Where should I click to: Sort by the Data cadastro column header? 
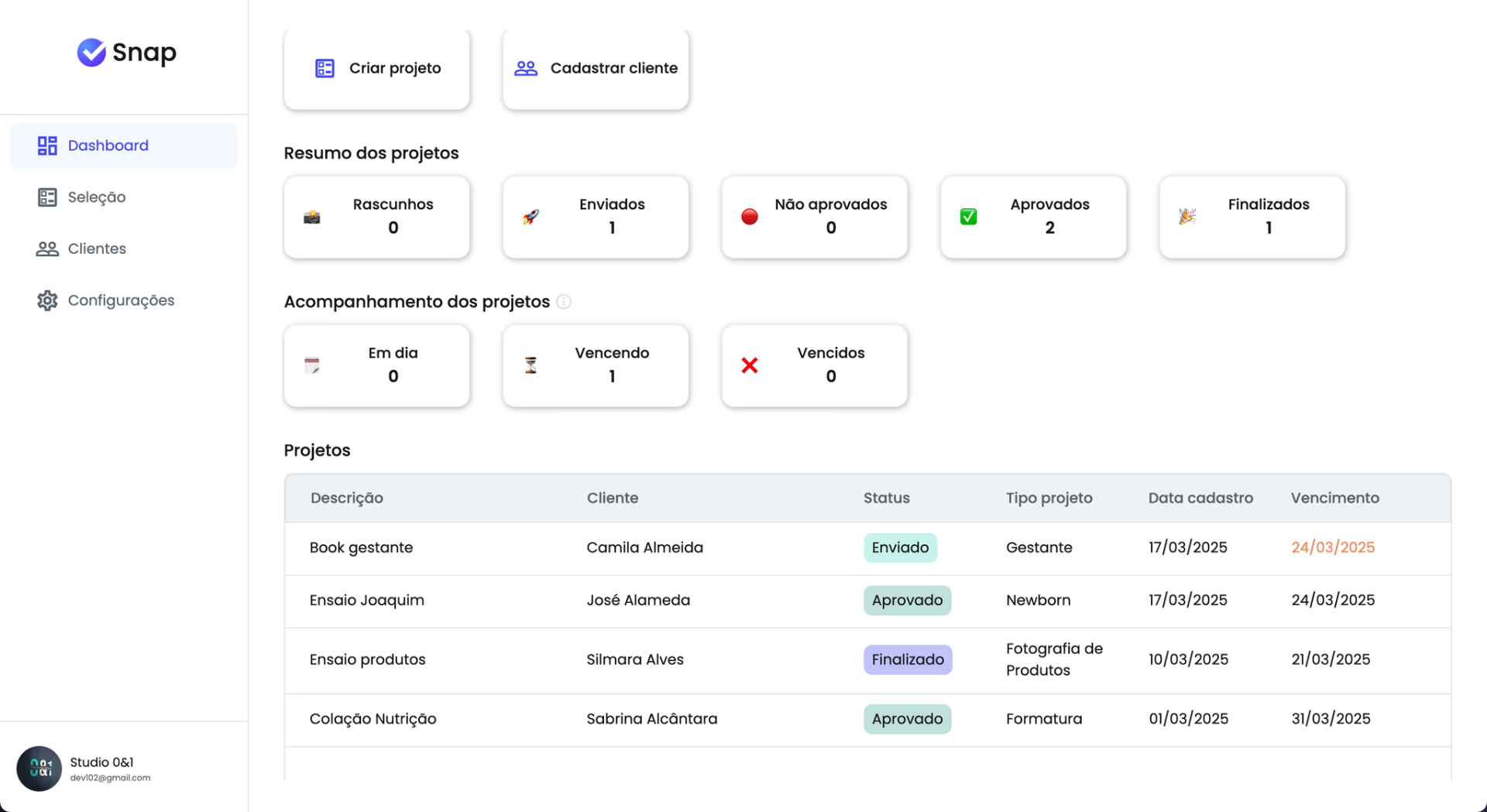pos(1200,498)
